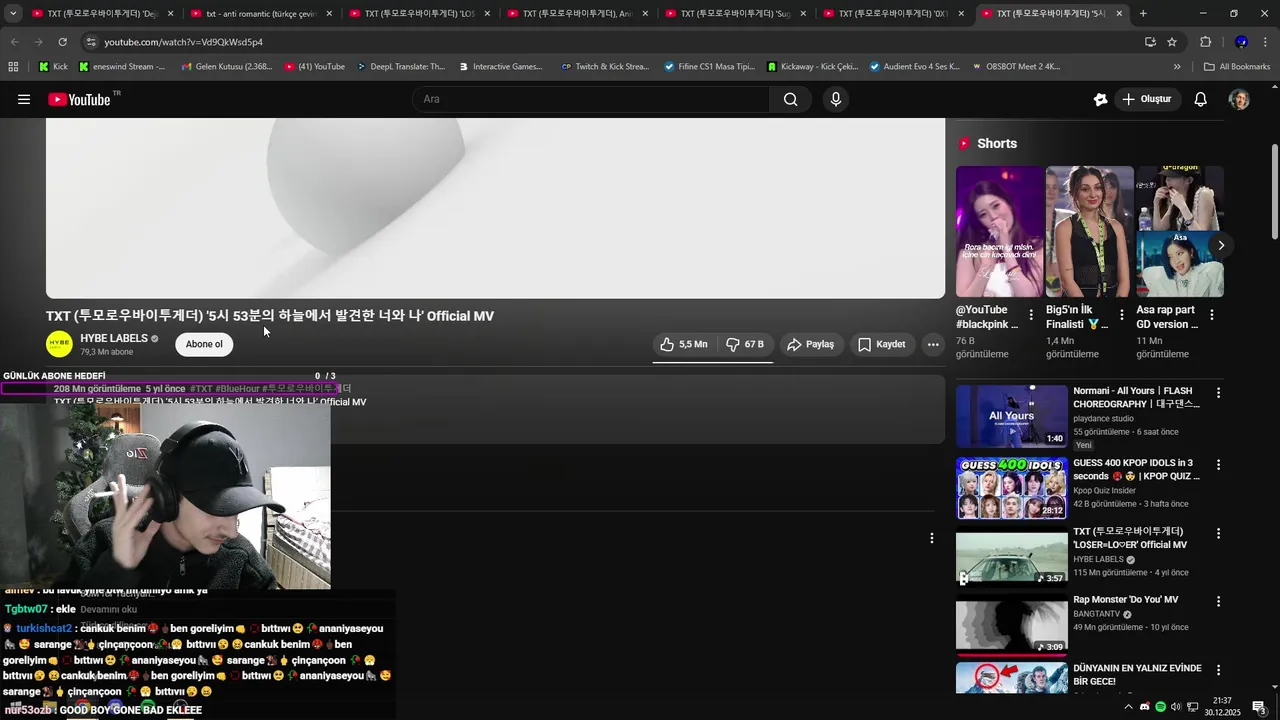Open options for Normani All Yours video
The image size is (1280, 720).
click(x=1218, y=393)
